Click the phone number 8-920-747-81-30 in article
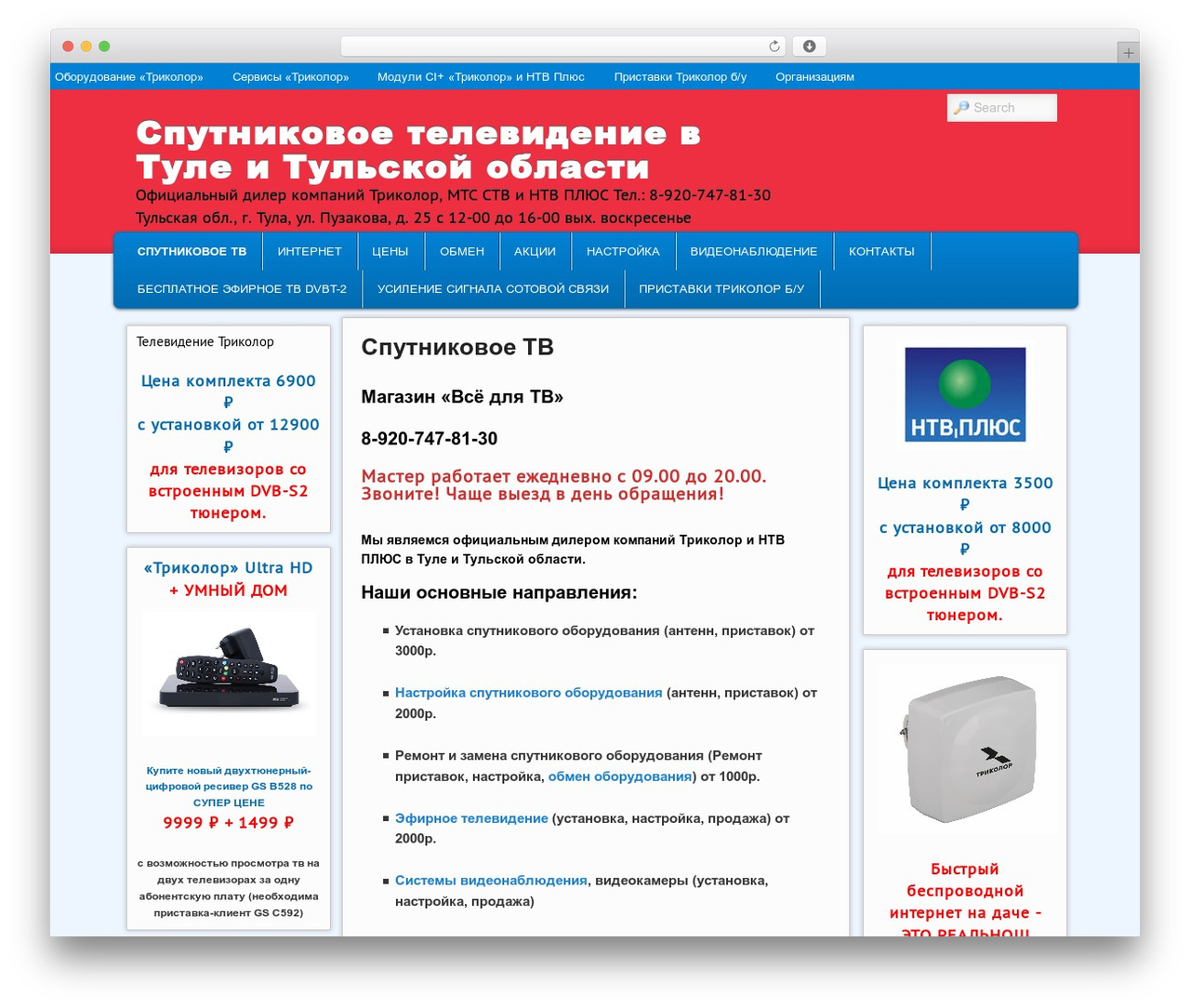The image size is (1190, 1008). 430,439
